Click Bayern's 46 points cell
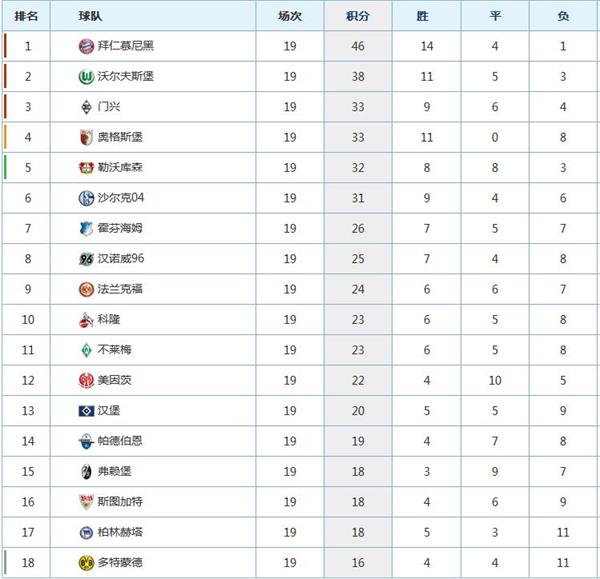 pos(358,46)
